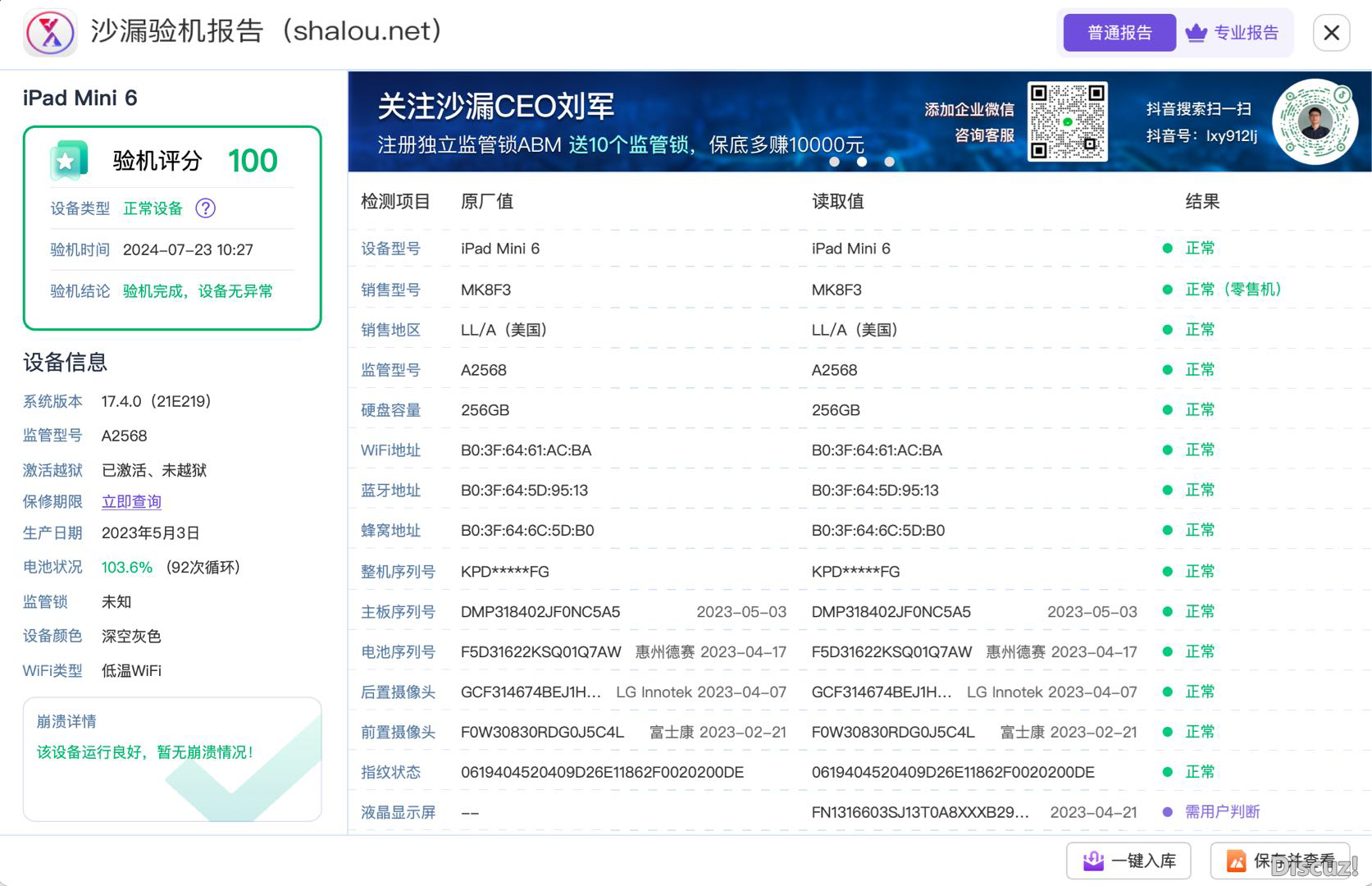Click the 该设备运行良好，暂无崩溃情况 message
The width and height of the screenshot is (1372, 886).
coord(145,752)
